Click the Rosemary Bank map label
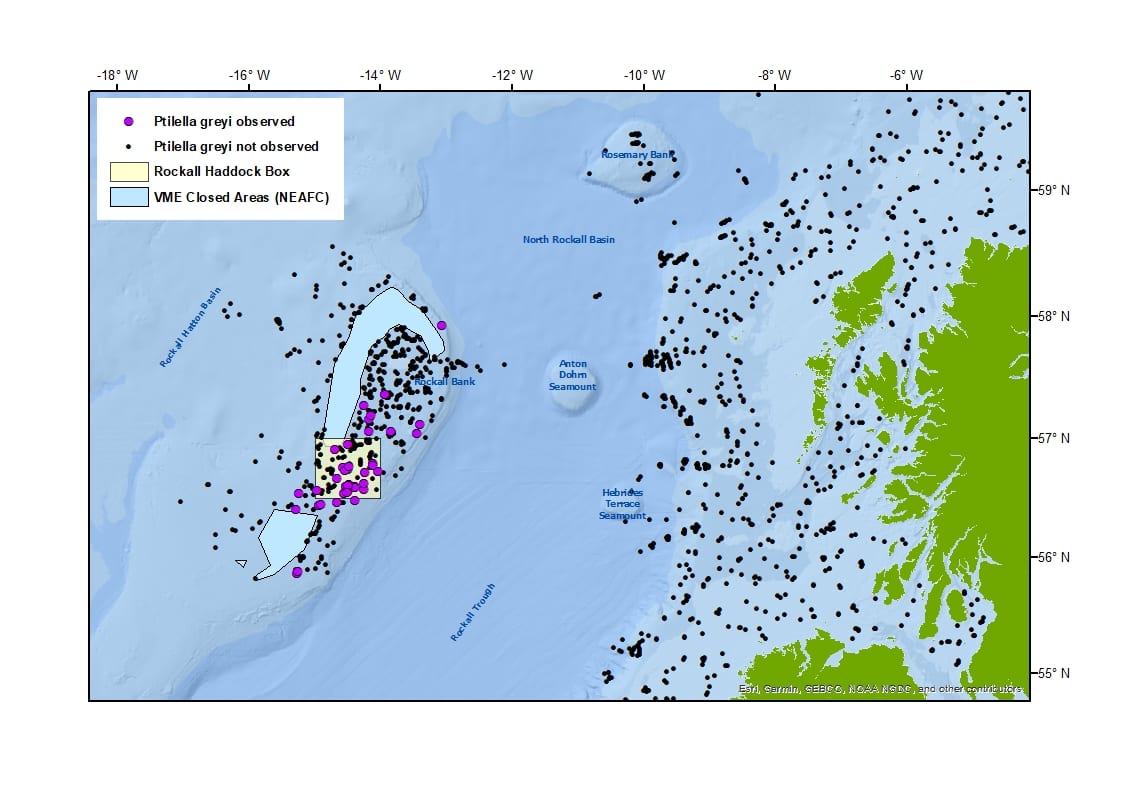 coord(637,155)
